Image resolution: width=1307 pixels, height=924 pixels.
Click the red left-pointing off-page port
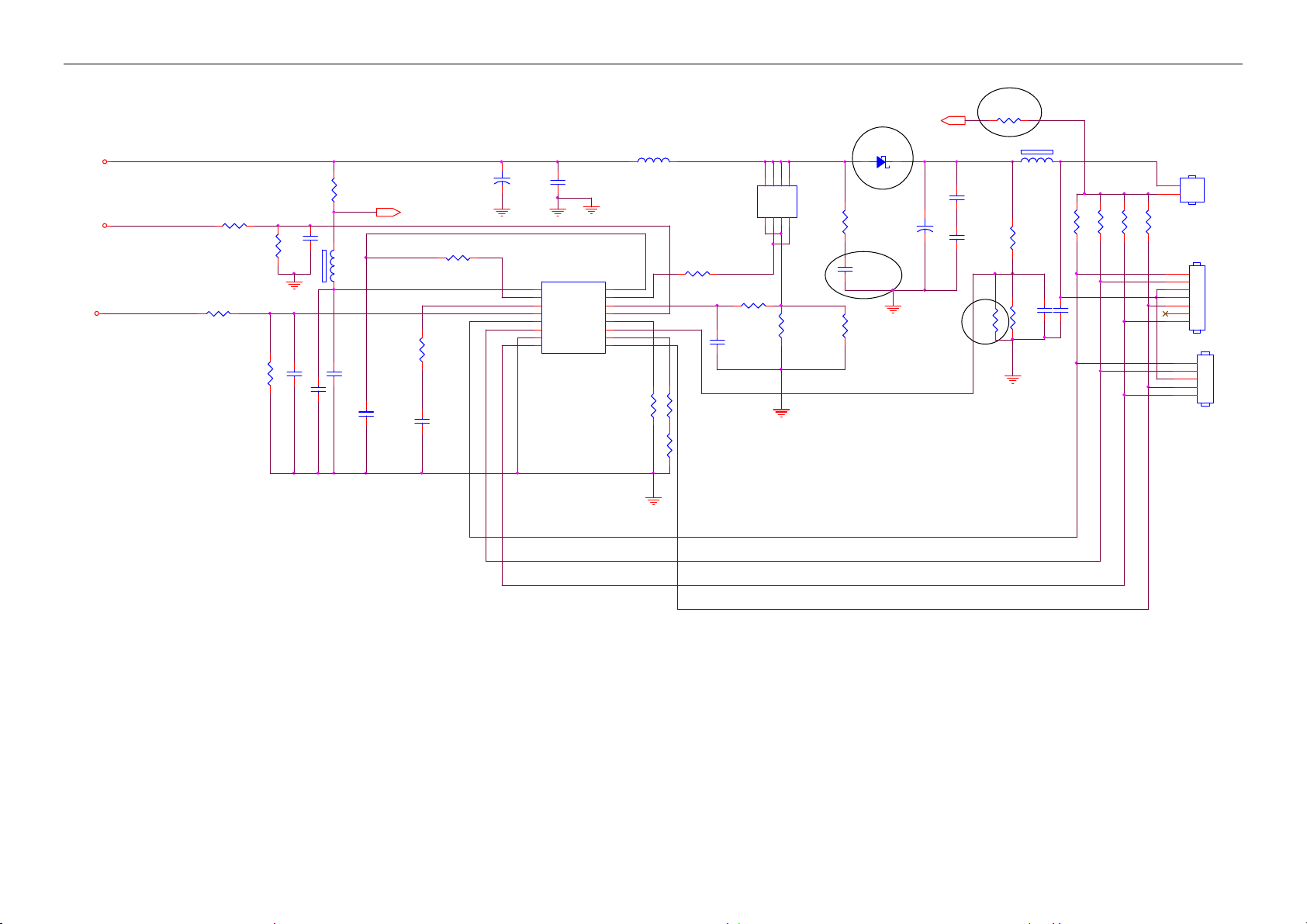[953, 120]
